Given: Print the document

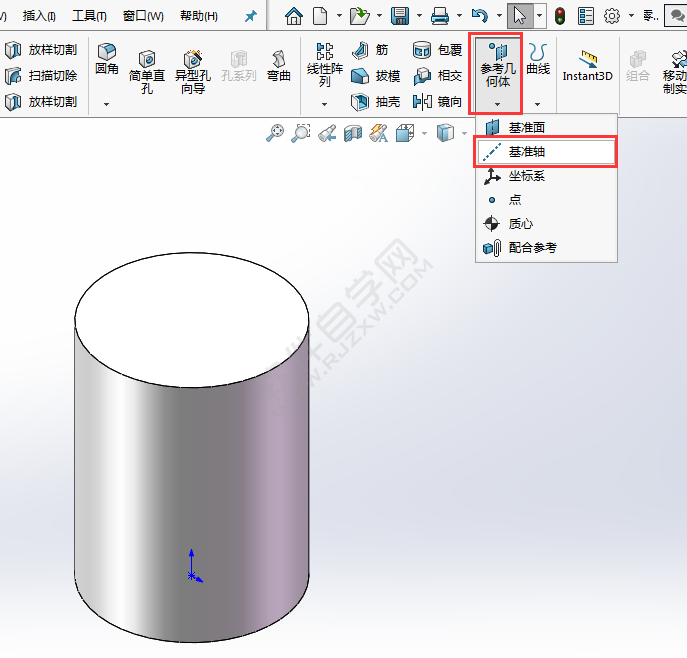Looking at the screenshot, I should (x=440, y=16).
